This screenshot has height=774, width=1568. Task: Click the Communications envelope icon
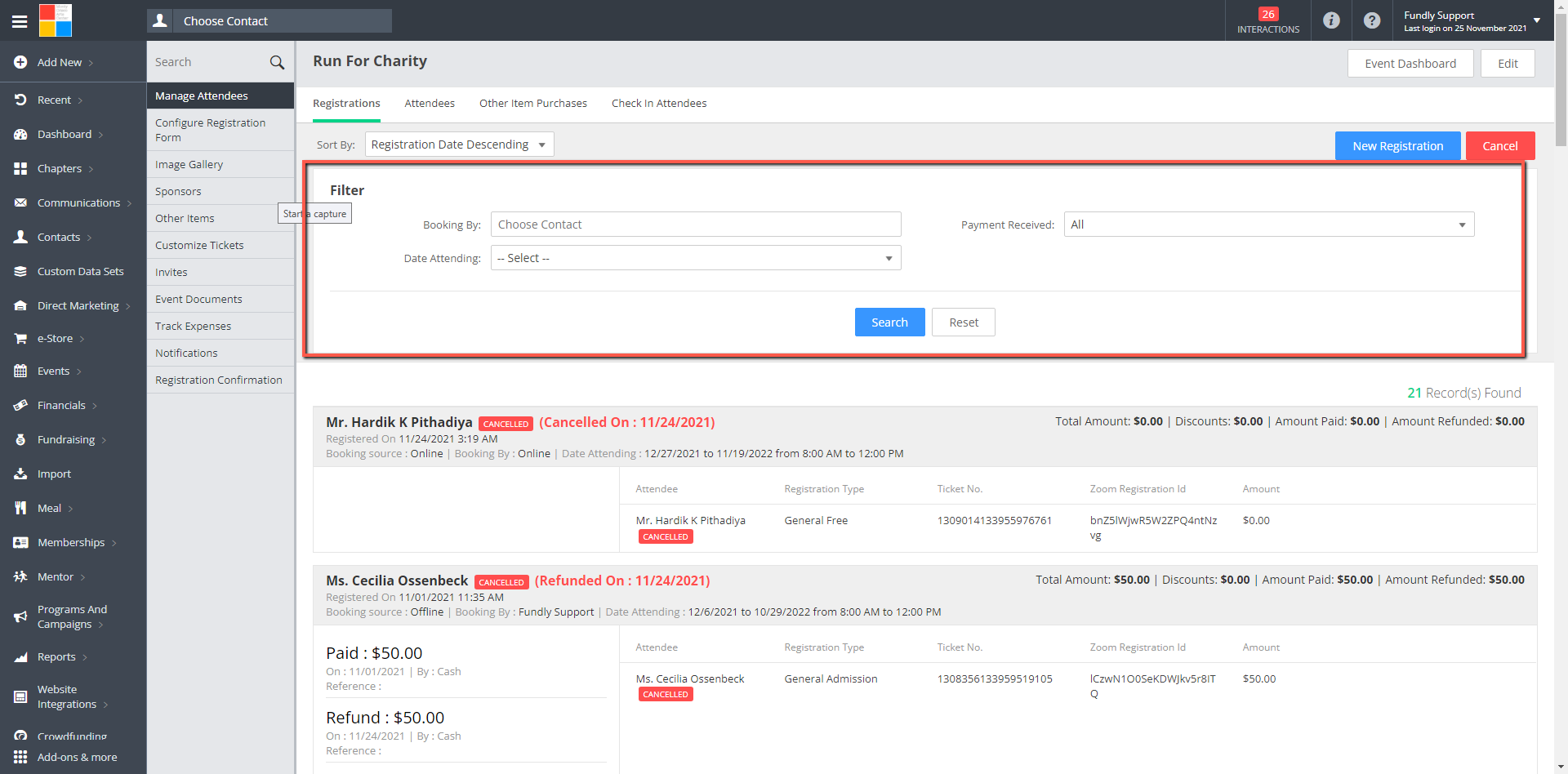[x=20, y=202]
